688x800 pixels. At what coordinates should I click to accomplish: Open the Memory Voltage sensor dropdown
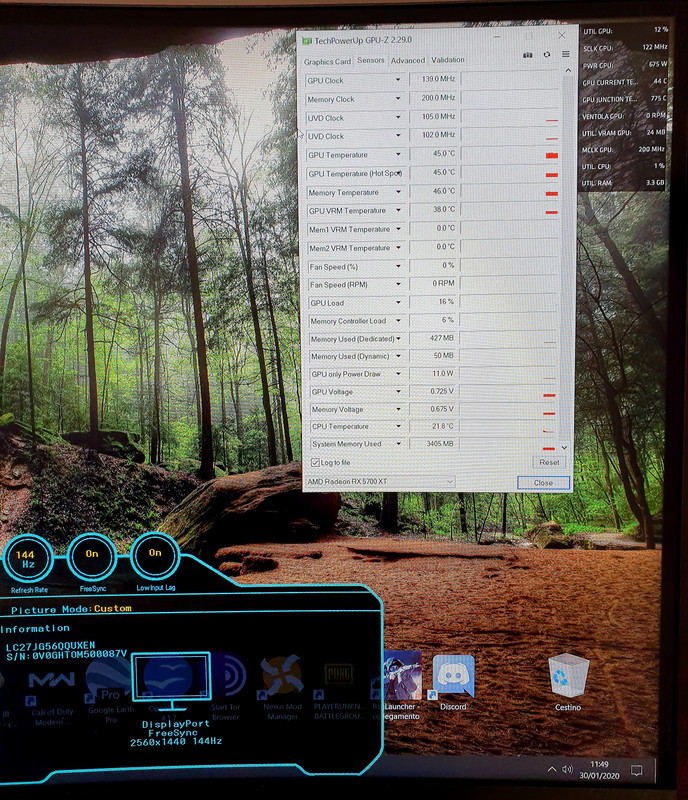click(x=398, y=409)
